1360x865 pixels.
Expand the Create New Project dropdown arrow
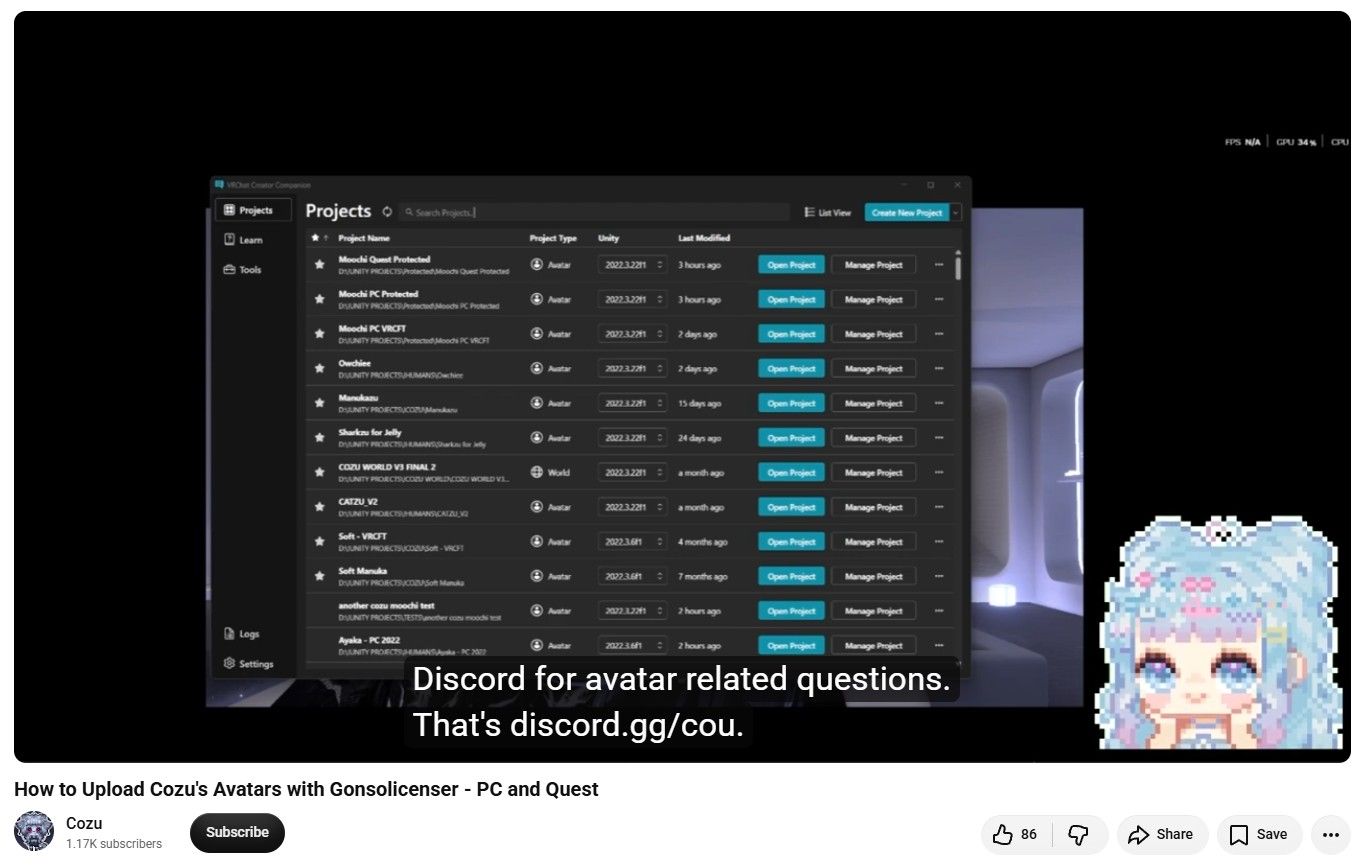point(956,213)
